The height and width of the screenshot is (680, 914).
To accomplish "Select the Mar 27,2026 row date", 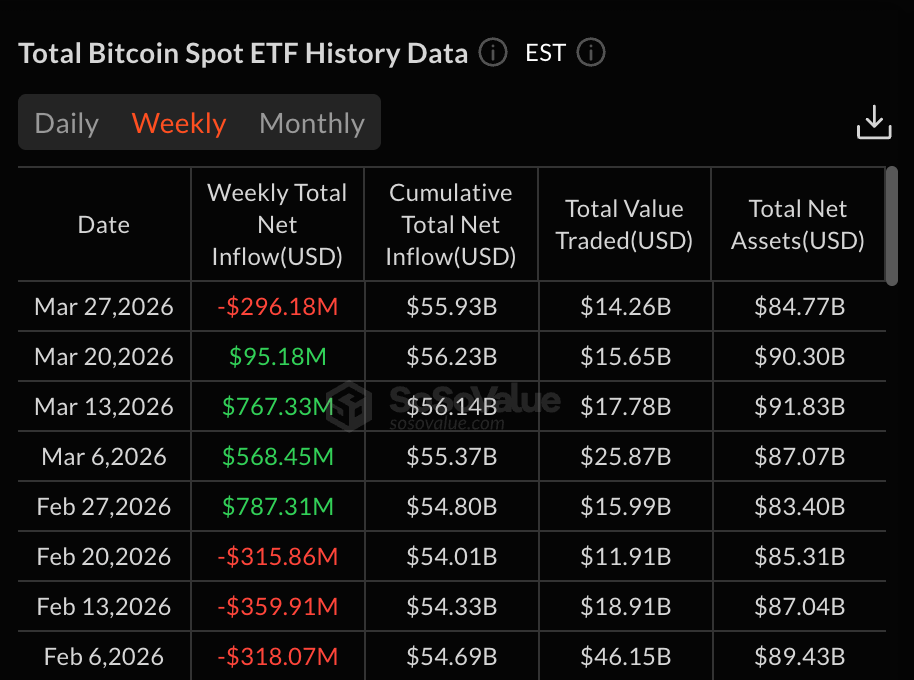I will tap(104, 306).
